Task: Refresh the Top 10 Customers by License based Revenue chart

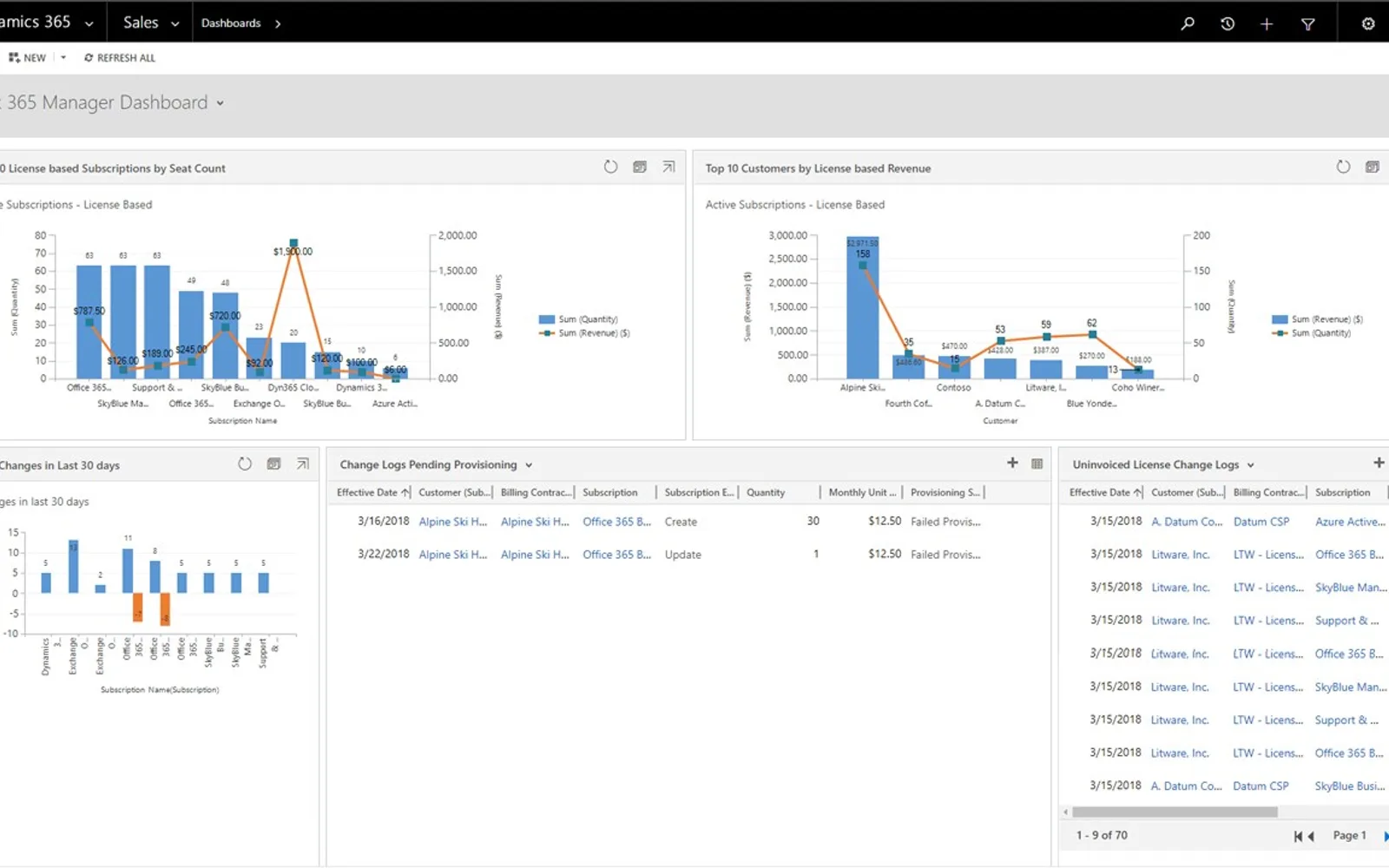Action: (x=1343, y=167)
